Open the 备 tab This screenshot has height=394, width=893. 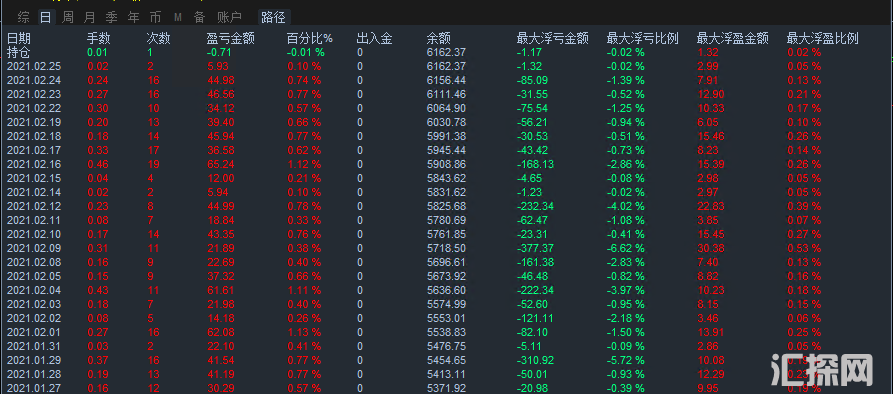[199, 17]
